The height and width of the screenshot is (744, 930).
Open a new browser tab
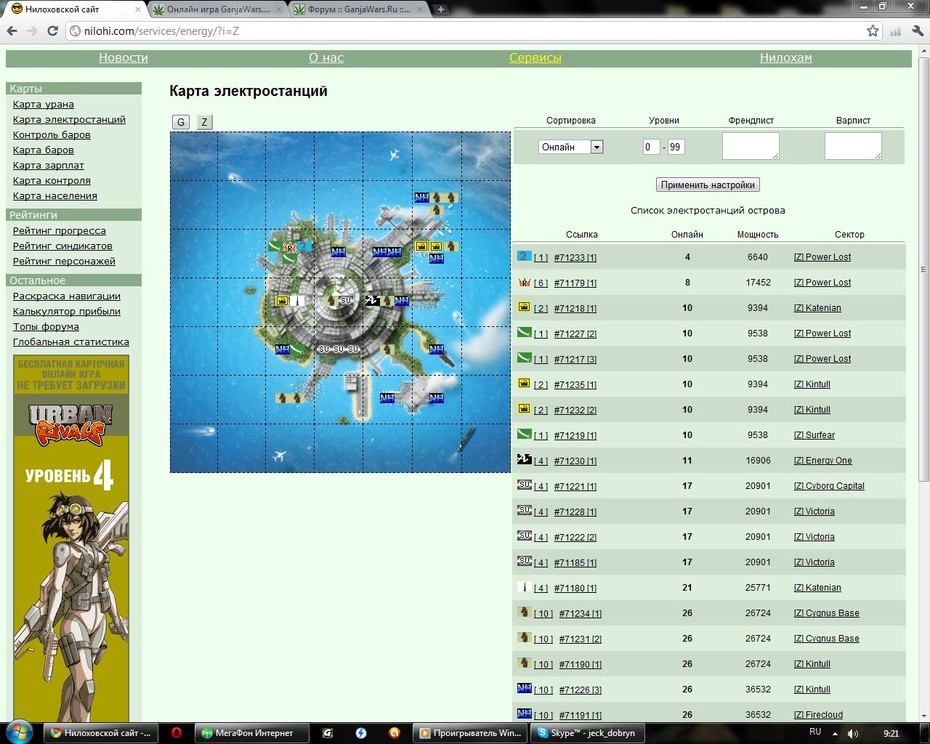click(441, 9)
